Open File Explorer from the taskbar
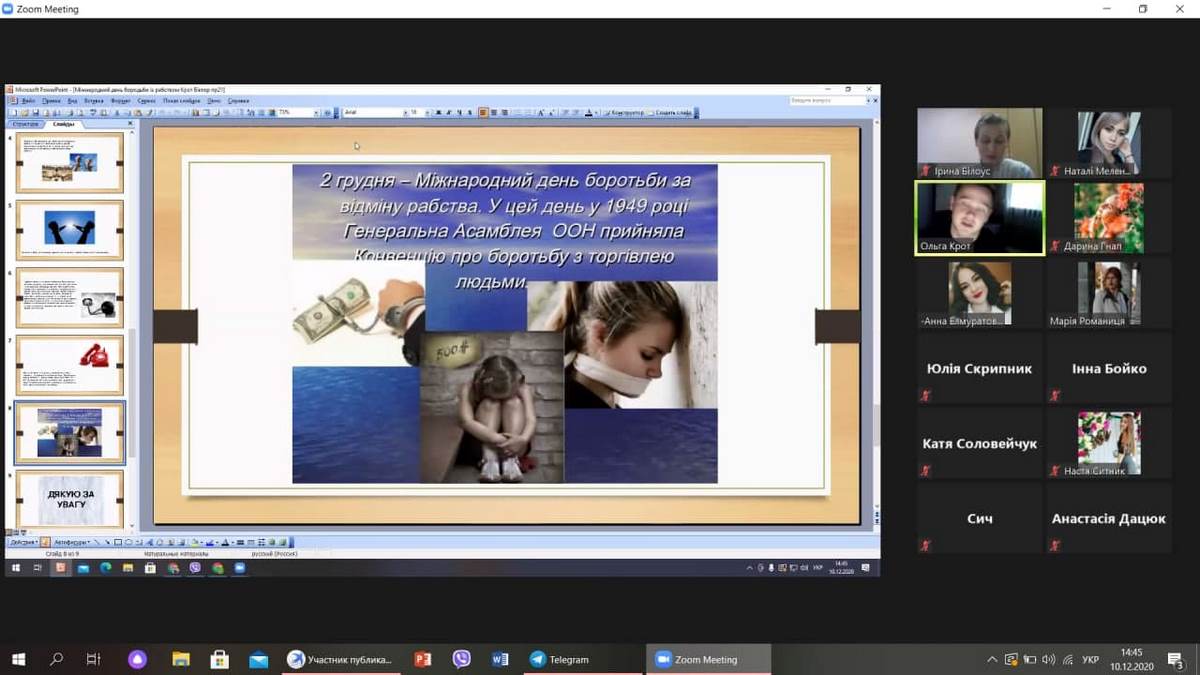 click(x=181, y=659)
